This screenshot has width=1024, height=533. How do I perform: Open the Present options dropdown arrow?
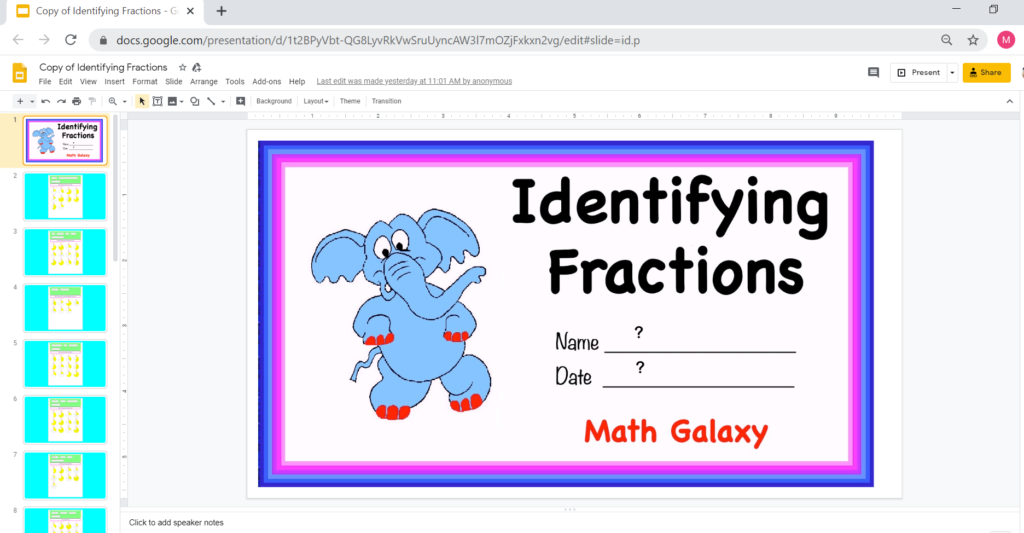[952, 73]
